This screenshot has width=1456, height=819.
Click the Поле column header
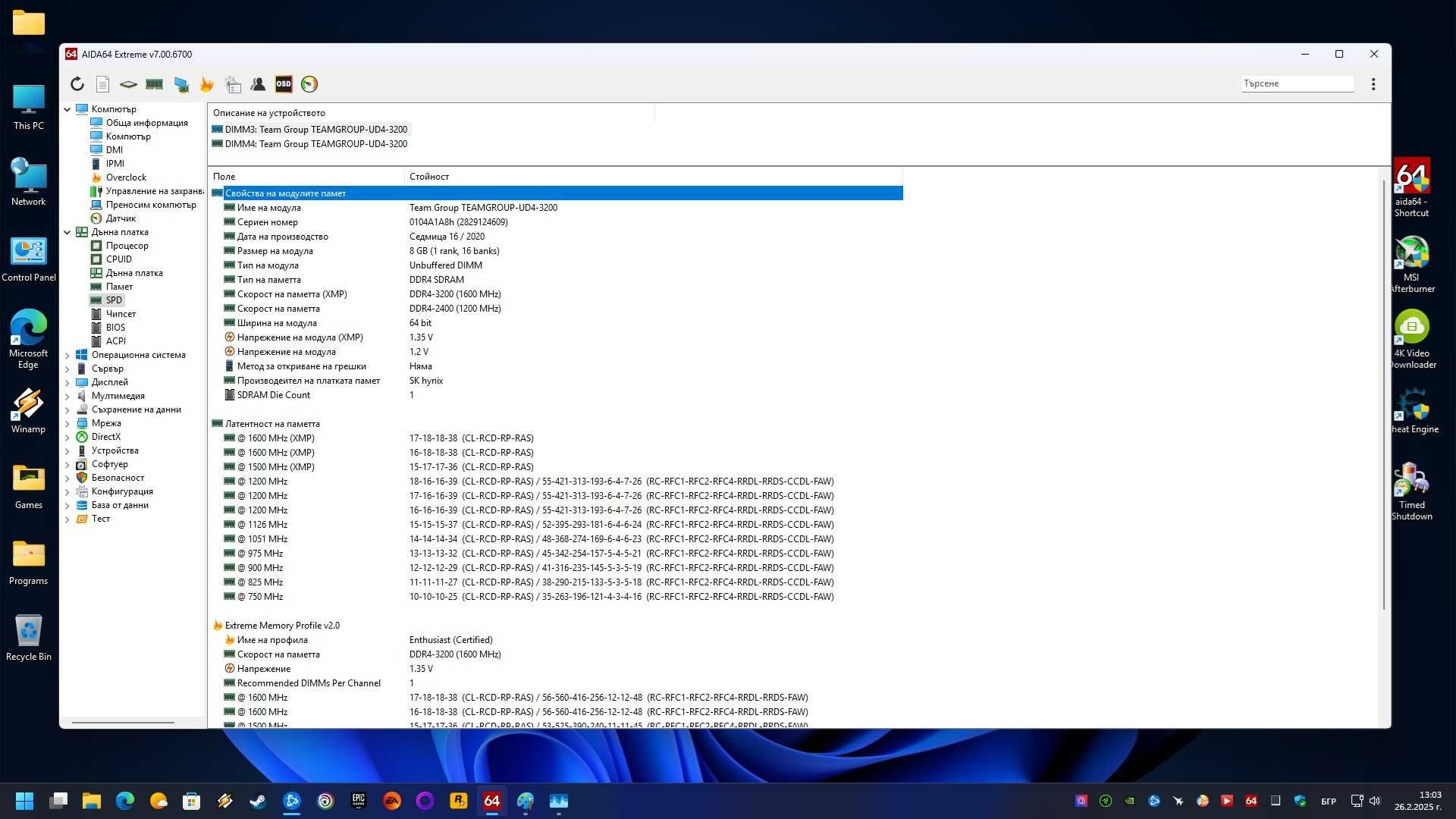tap(306, 177)
